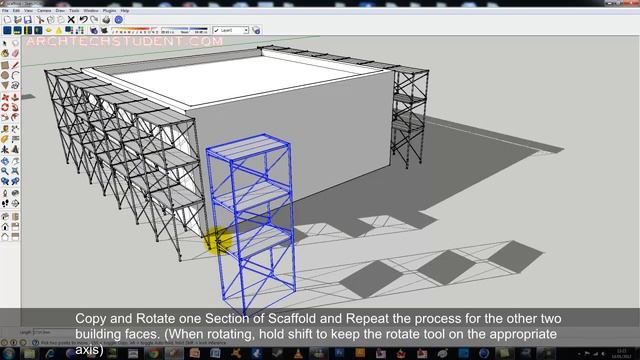This screenshot has height=360, width=640.
Task: Activate the Section Plane tool
Action: (15, 204)
